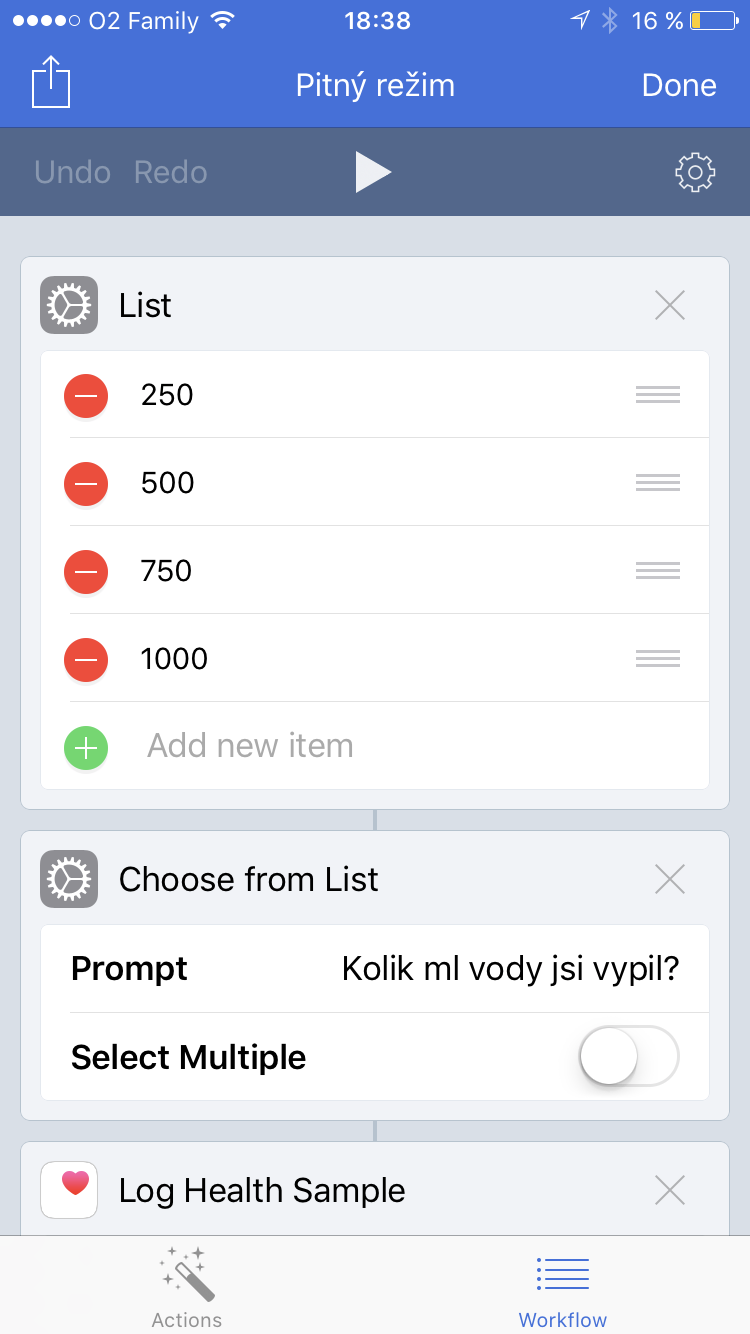This screenshot has width=750, height=1334.
Task: Grab the reorder handle for 250
Action: (657, 395)
